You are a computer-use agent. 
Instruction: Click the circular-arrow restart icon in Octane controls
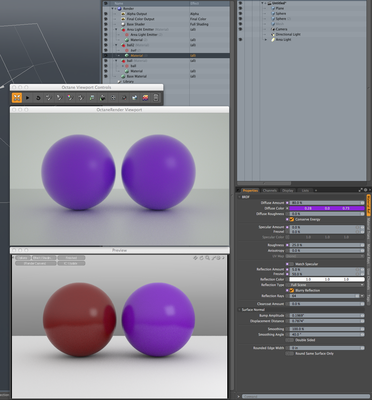(38, 98)
